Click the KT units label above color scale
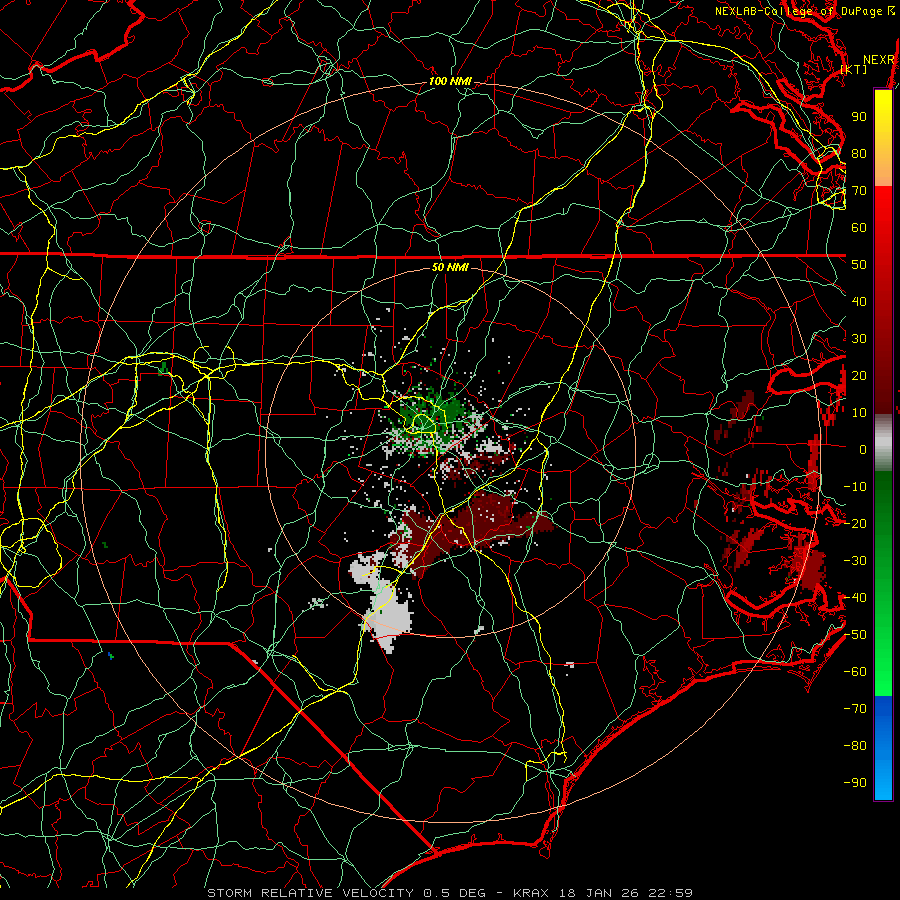The image size is (900, 900). point(854,69)
